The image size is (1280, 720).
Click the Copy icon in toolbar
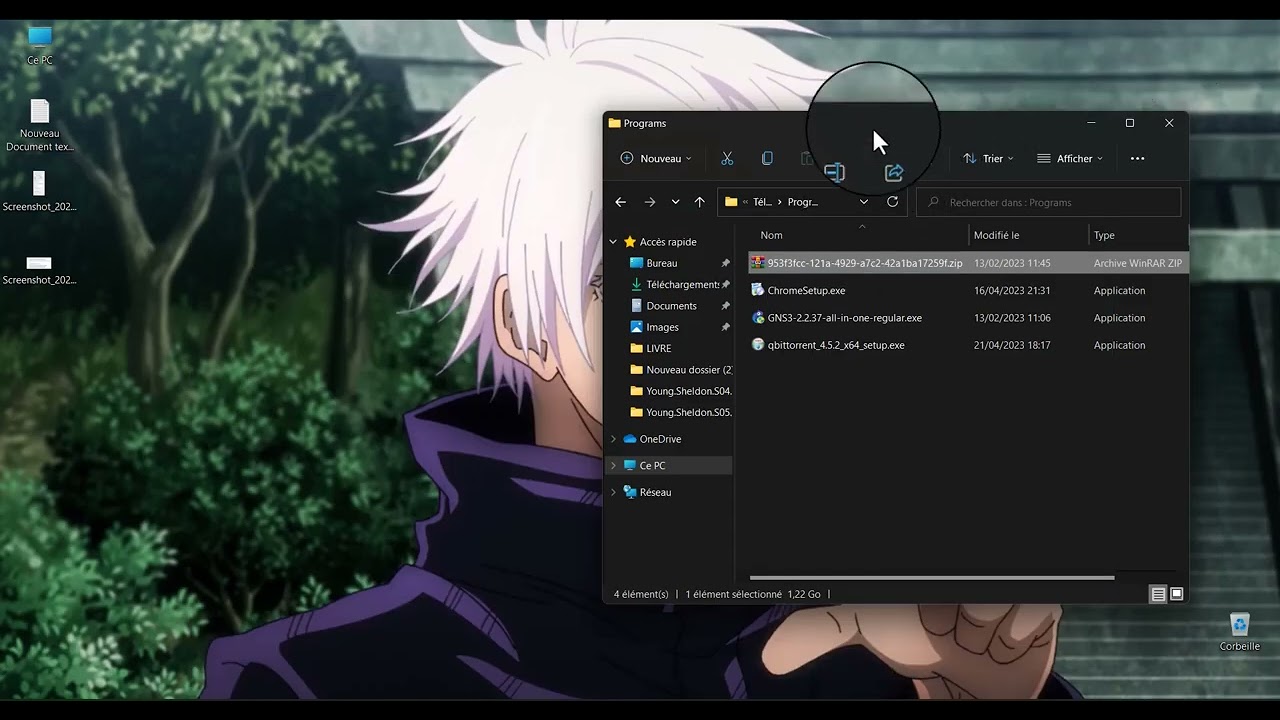[x=767, y=158]
